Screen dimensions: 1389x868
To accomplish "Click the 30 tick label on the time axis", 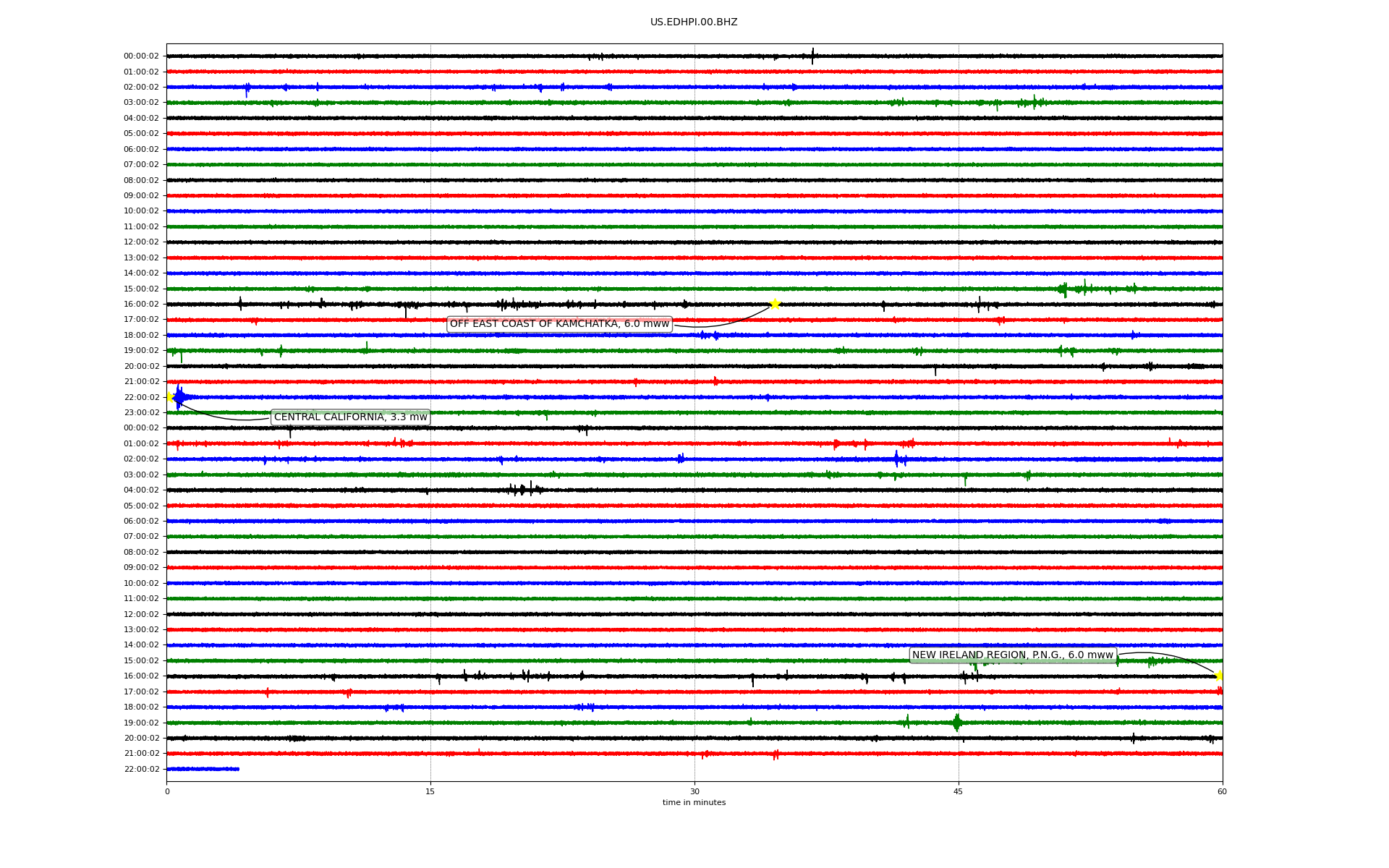I will pyautogui.click(x=694, y=791).
